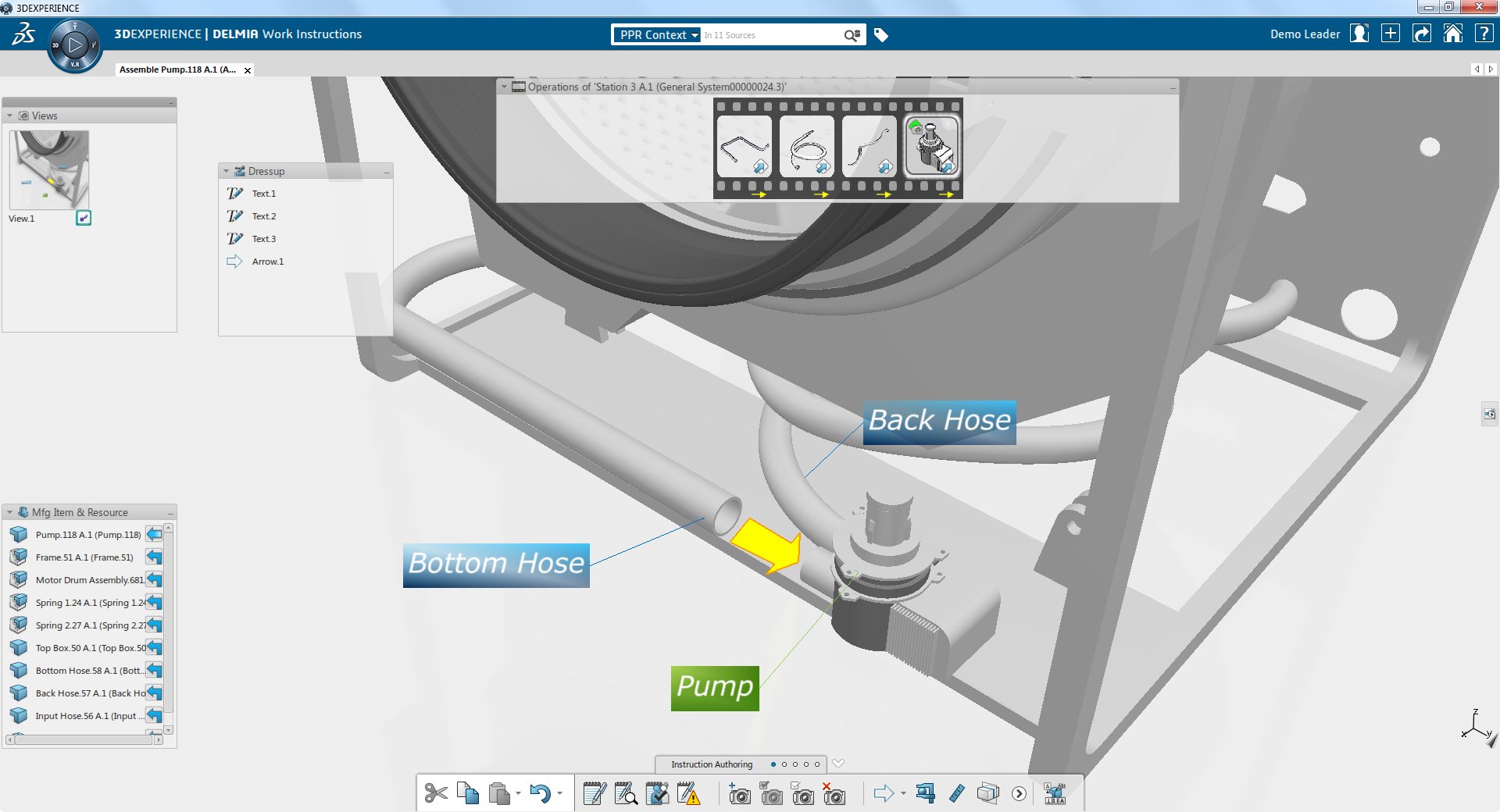Click the green Pump label
The width and height of the screenshot is (1500, 812).
(715, 688)
